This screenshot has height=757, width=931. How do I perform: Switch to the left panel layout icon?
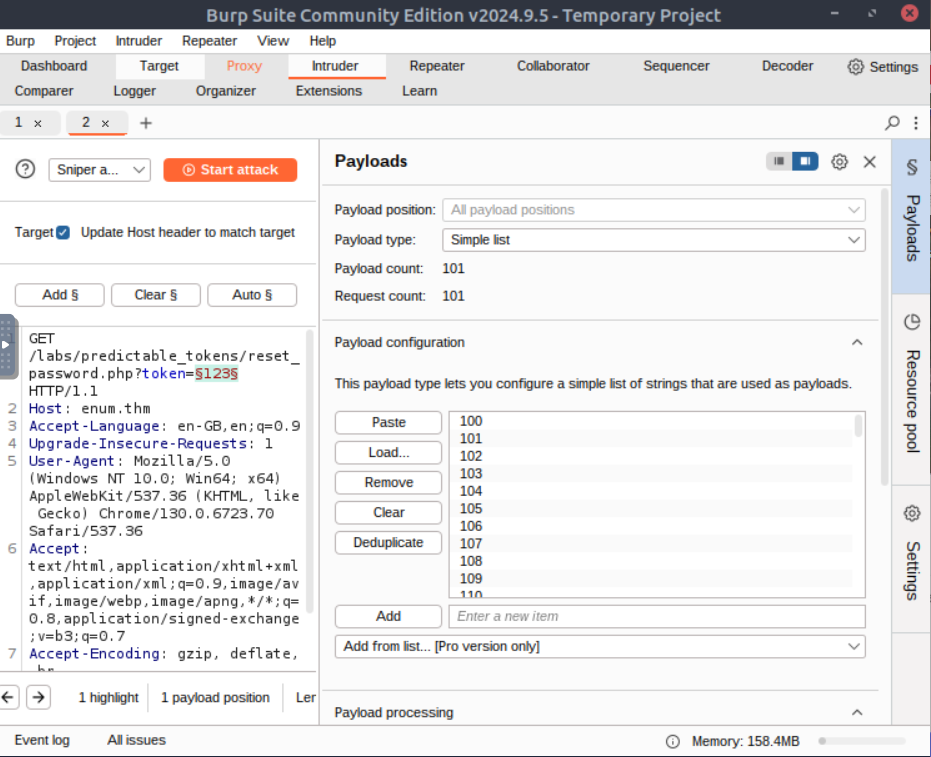(779, 161)
